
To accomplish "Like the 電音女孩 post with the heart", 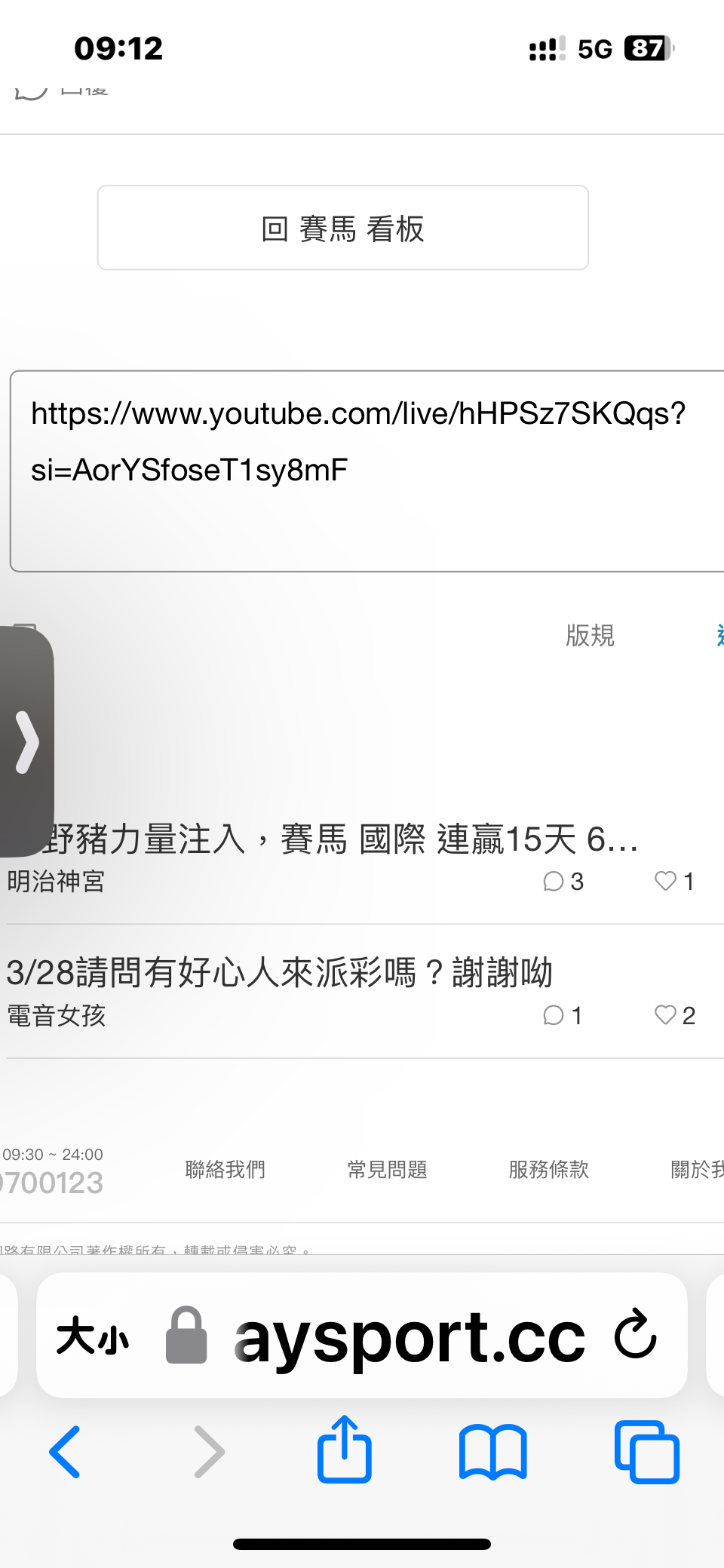I will click(665, 1015).
